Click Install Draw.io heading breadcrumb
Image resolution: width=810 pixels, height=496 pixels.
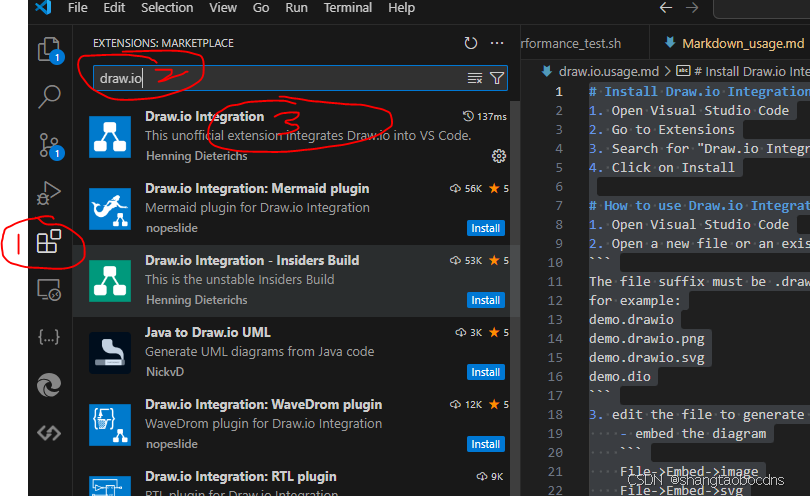click(x=752, y=71)
